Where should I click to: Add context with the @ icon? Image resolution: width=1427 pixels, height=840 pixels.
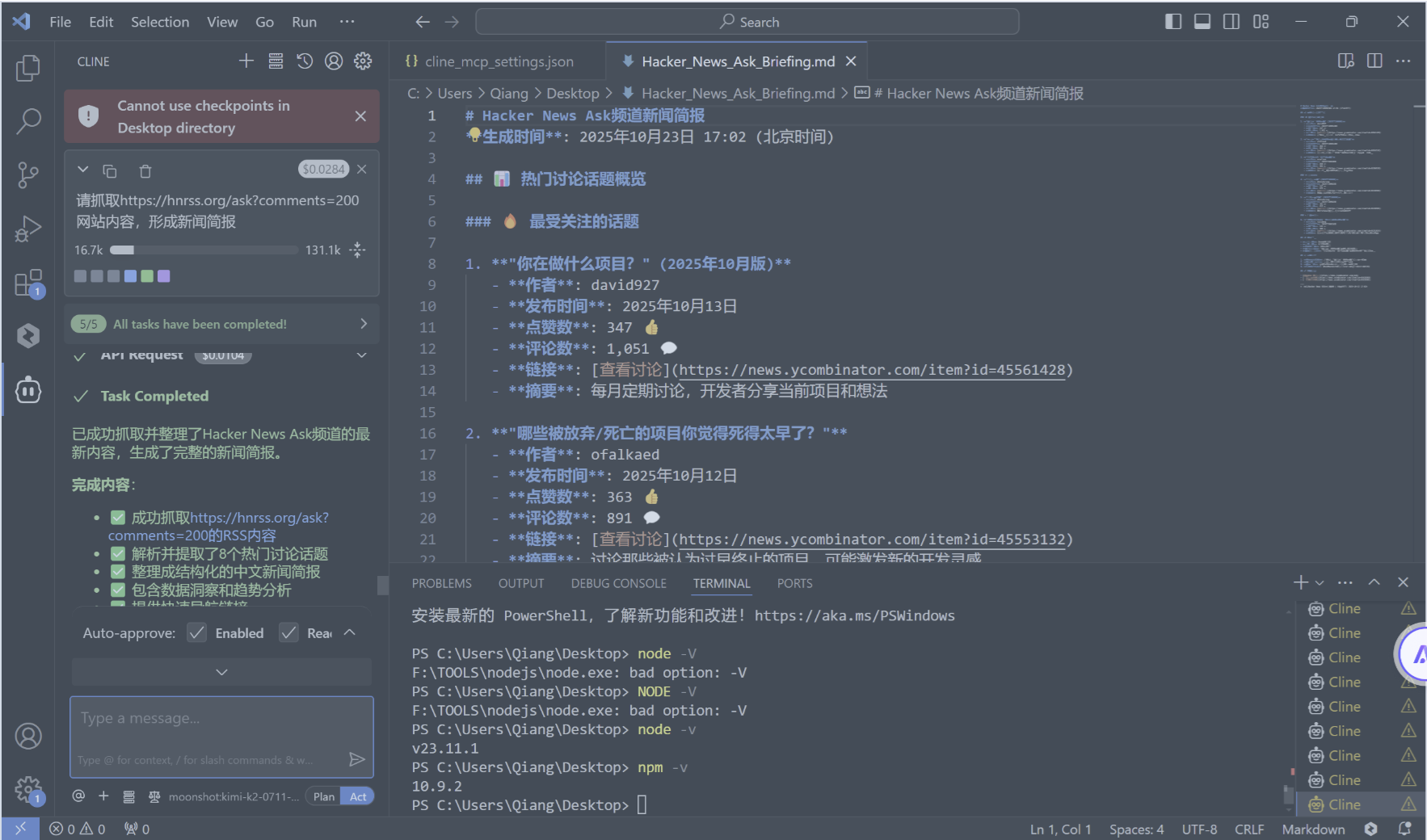click(78, 796)
